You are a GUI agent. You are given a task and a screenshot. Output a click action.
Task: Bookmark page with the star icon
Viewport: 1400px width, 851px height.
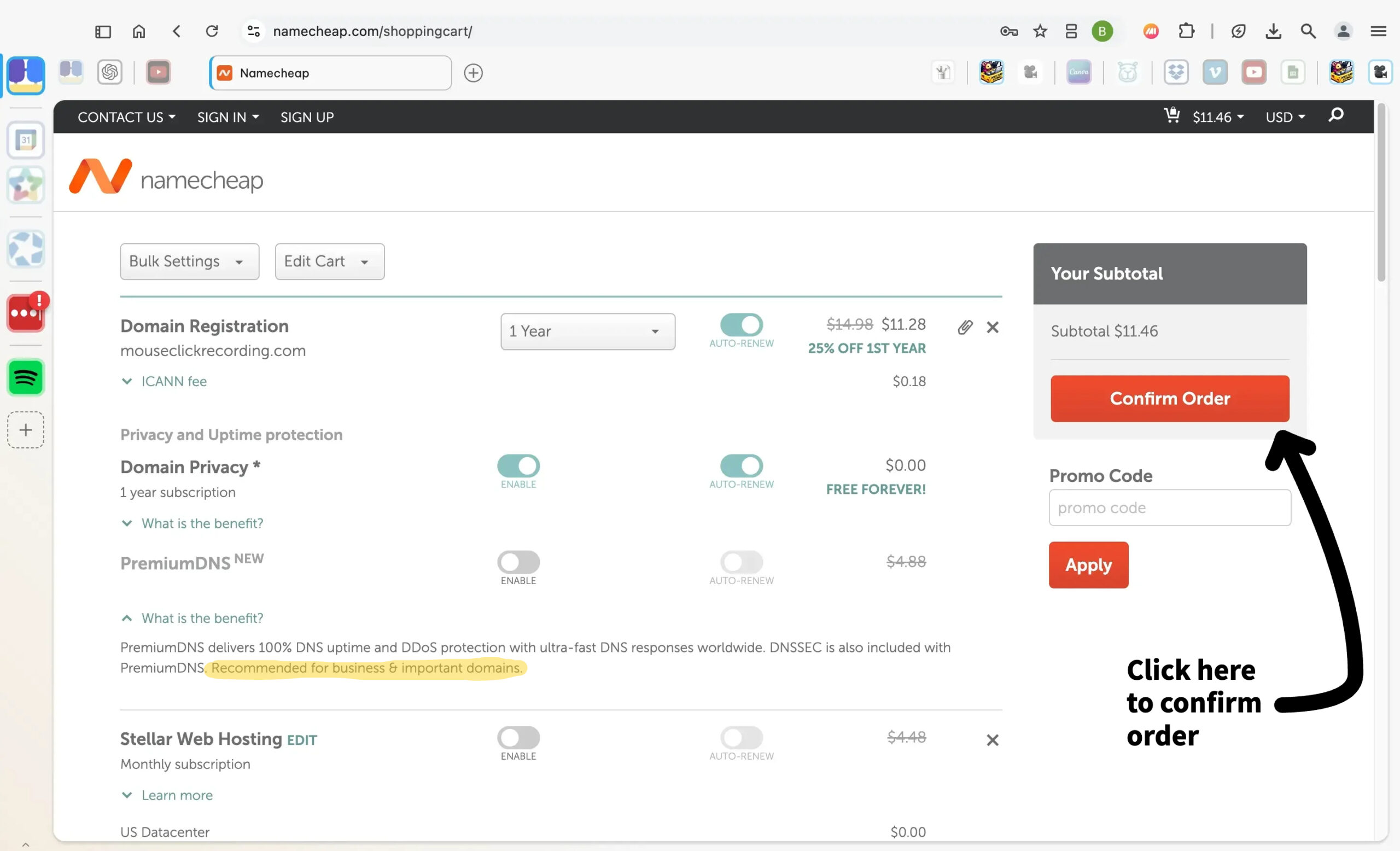1040,31
